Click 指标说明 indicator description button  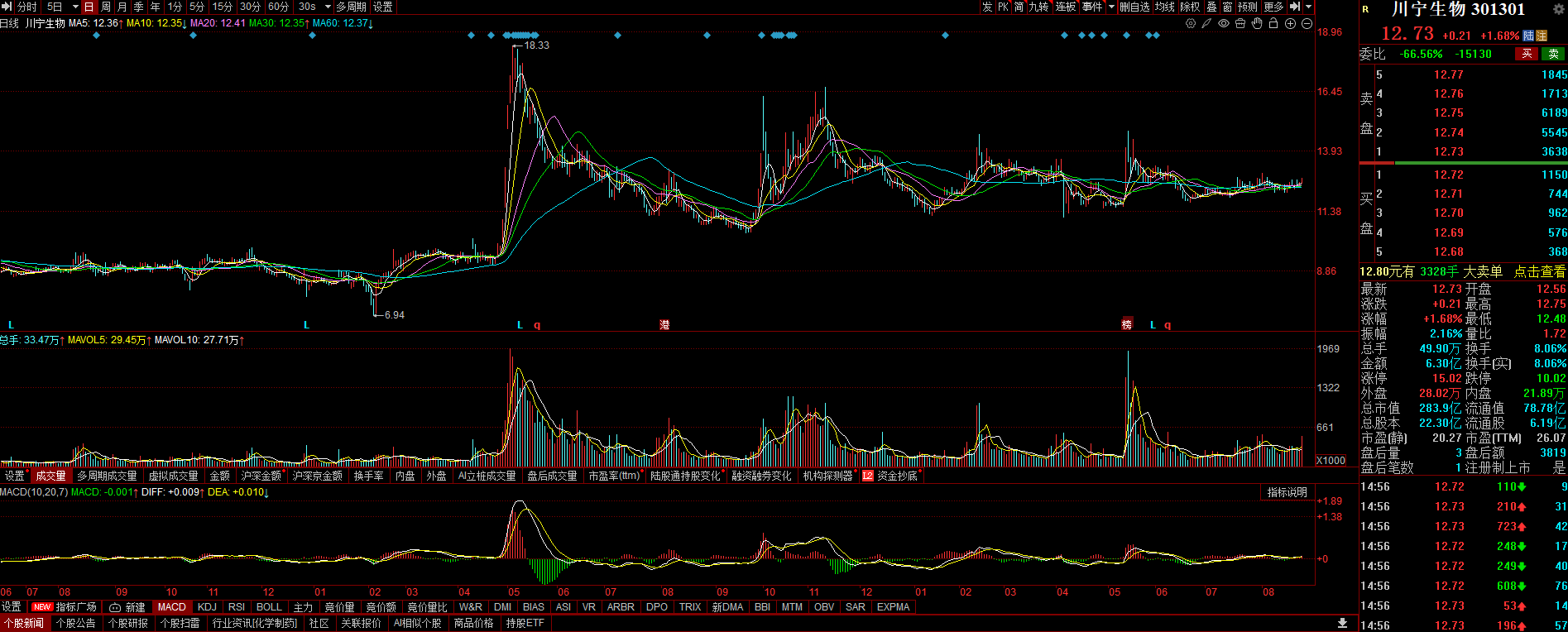point(1287,492)
